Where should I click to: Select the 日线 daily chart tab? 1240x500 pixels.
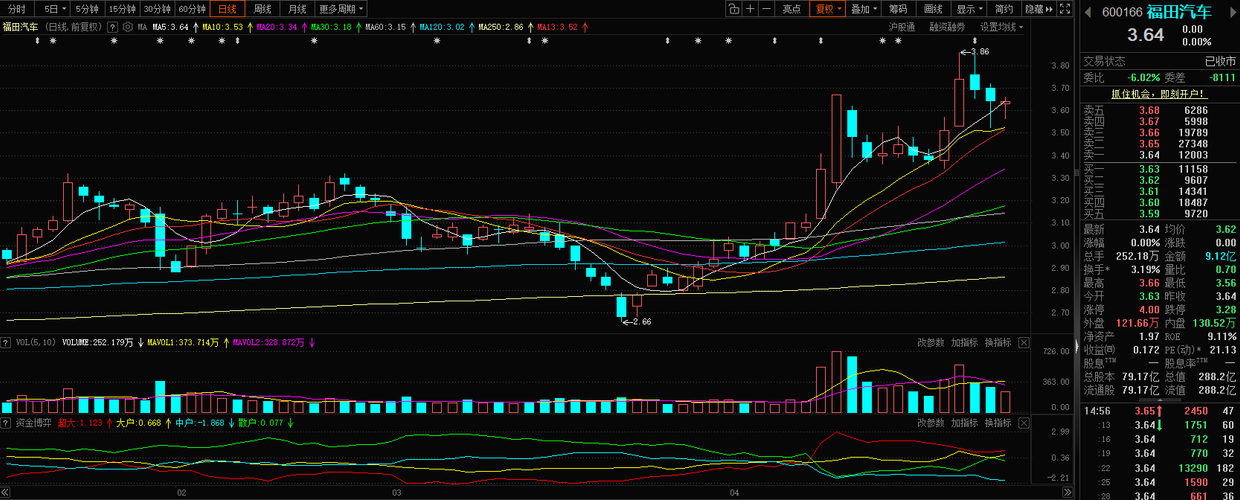[x=227, y=9]
